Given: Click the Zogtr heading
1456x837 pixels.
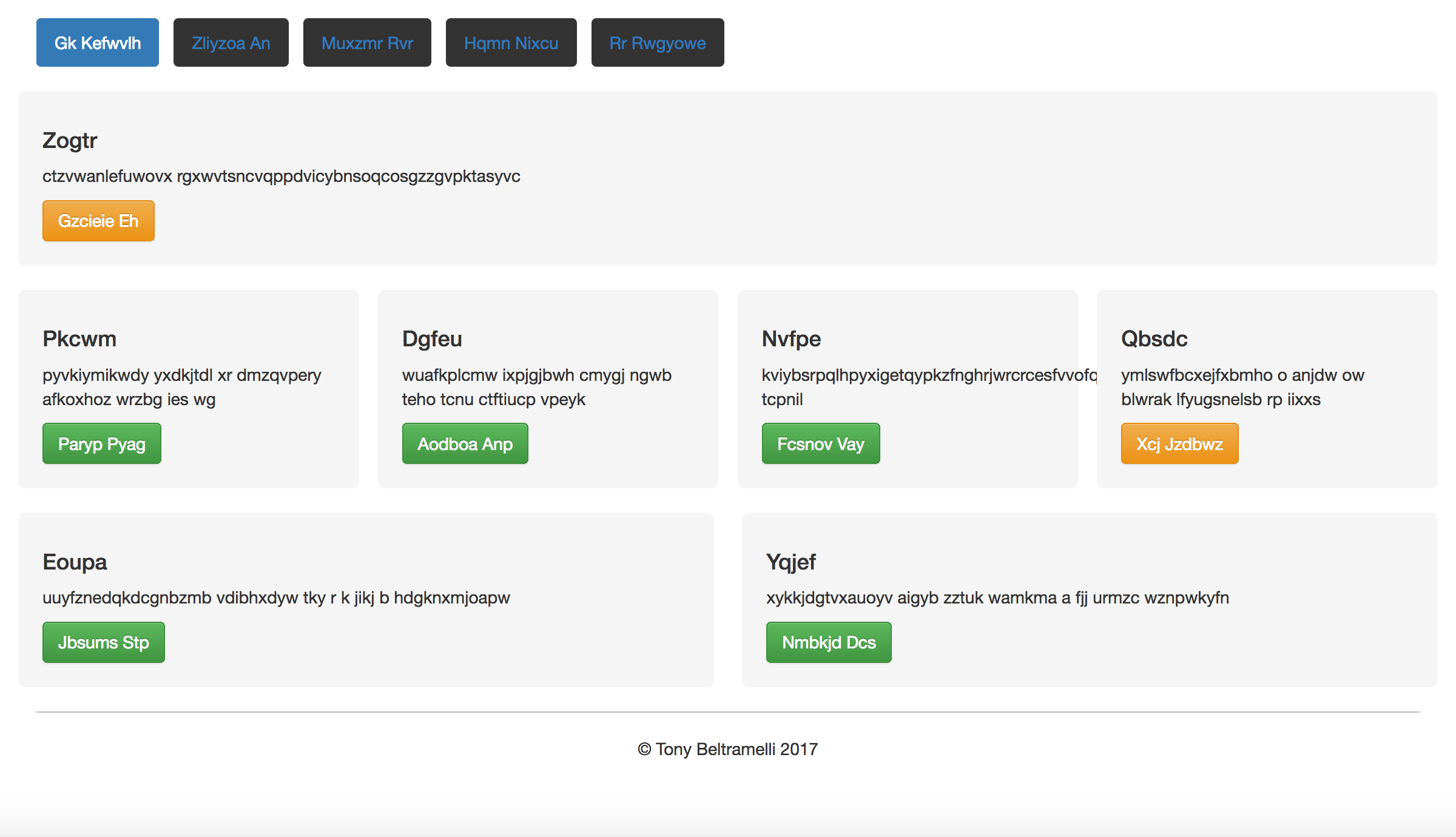Looking at the screenshot, I should [70, 140].
